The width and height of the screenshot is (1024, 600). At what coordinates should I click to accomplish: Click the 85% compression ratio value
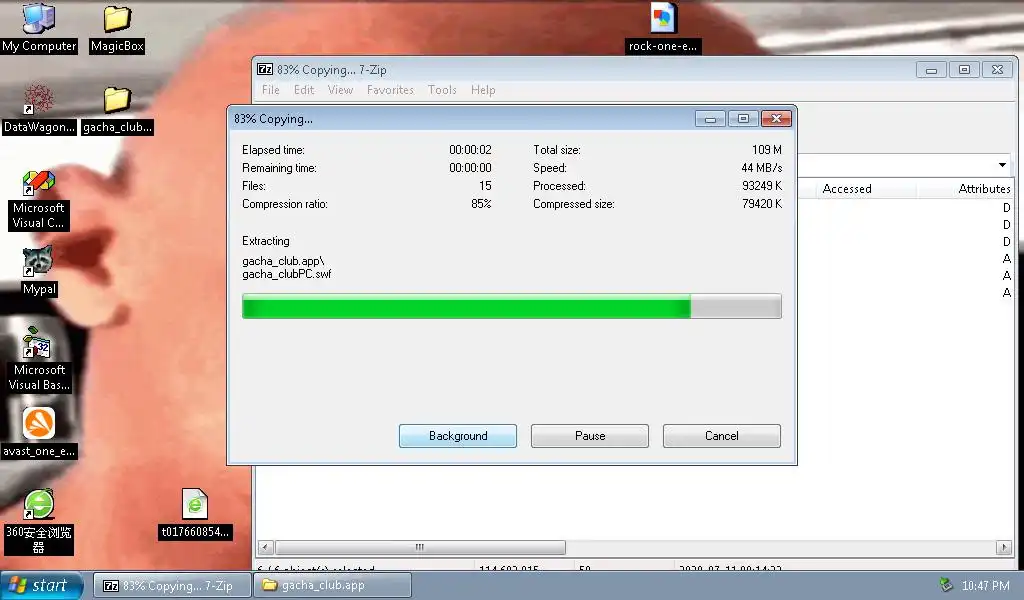481,204
